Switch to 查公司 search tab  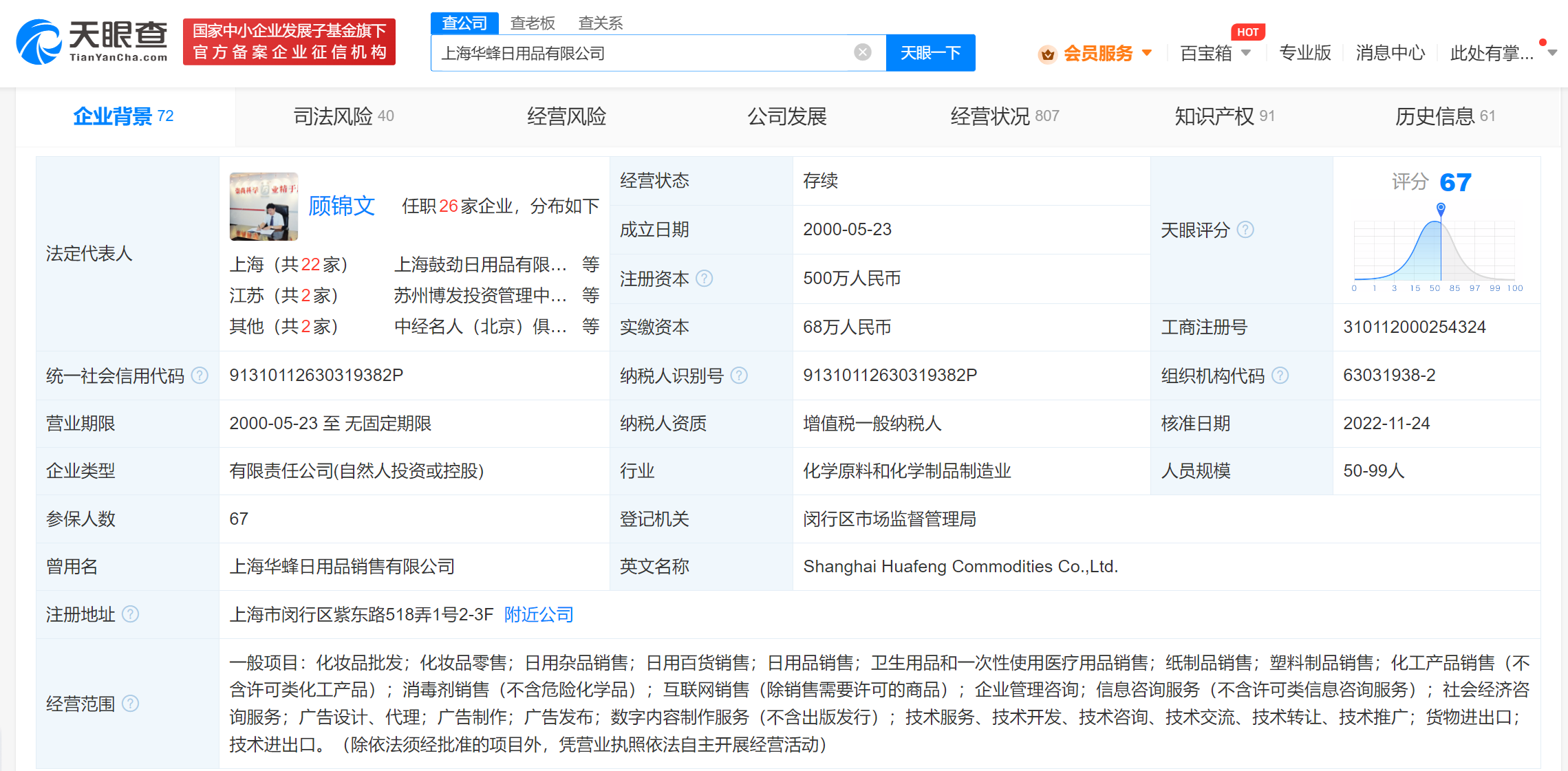point(464,23)
